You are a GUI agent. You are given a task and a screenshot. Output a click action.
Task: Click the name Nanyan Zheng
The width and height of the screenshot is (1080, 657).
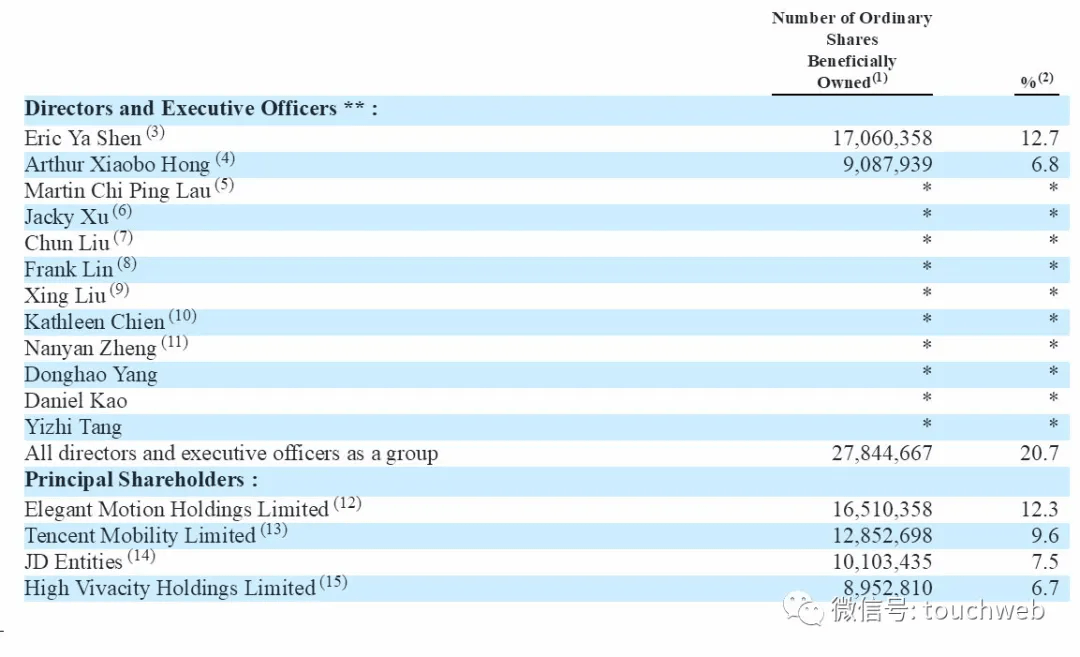[90, 348]
